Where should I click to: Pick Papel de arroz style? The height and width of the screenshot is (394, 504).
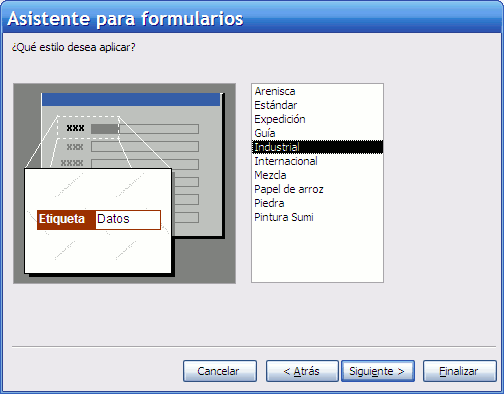coord(317,189)
